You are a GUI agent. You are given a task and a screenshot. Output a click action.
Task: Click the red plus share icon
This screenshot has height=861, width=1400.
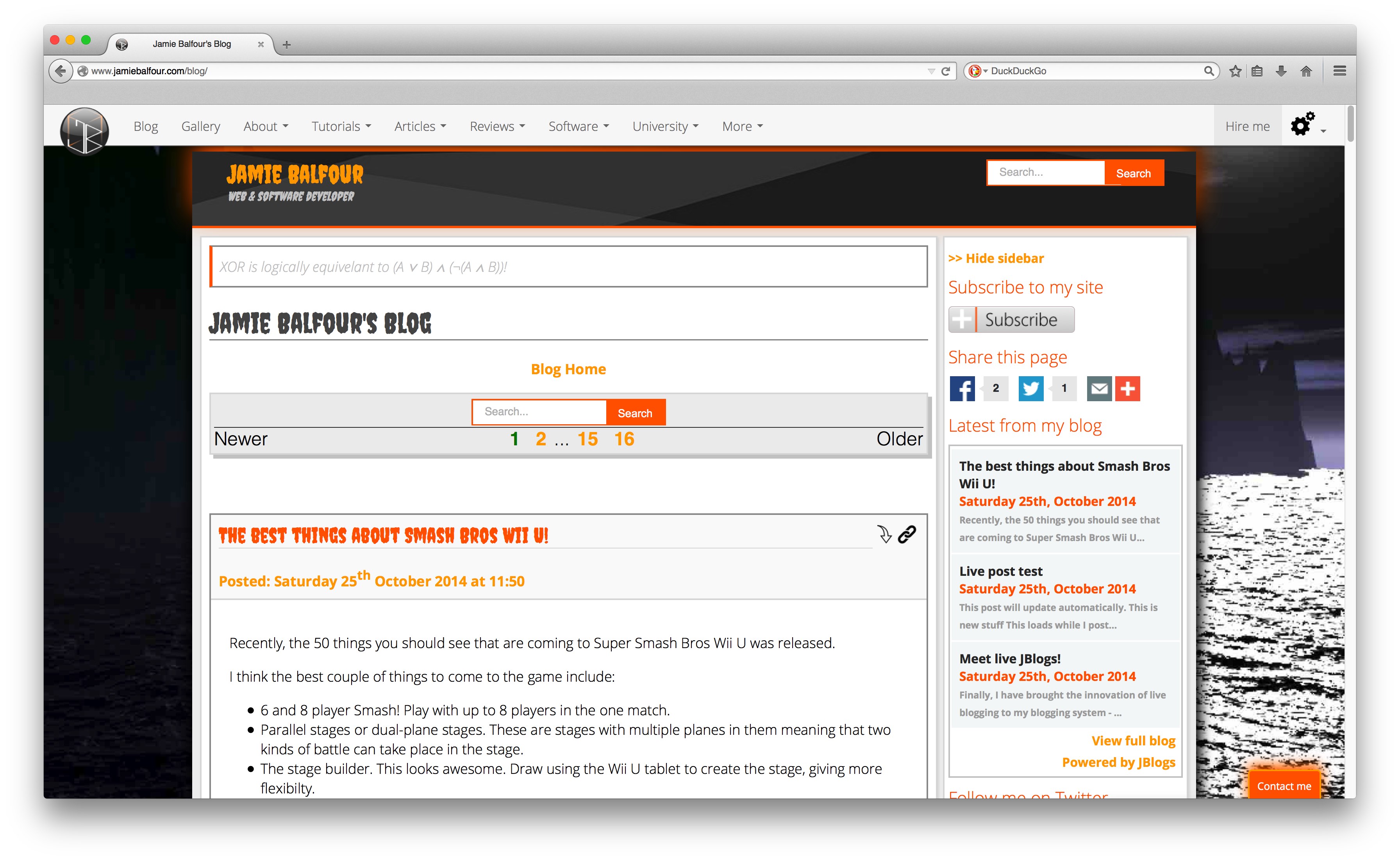(x=1127, y=389)
